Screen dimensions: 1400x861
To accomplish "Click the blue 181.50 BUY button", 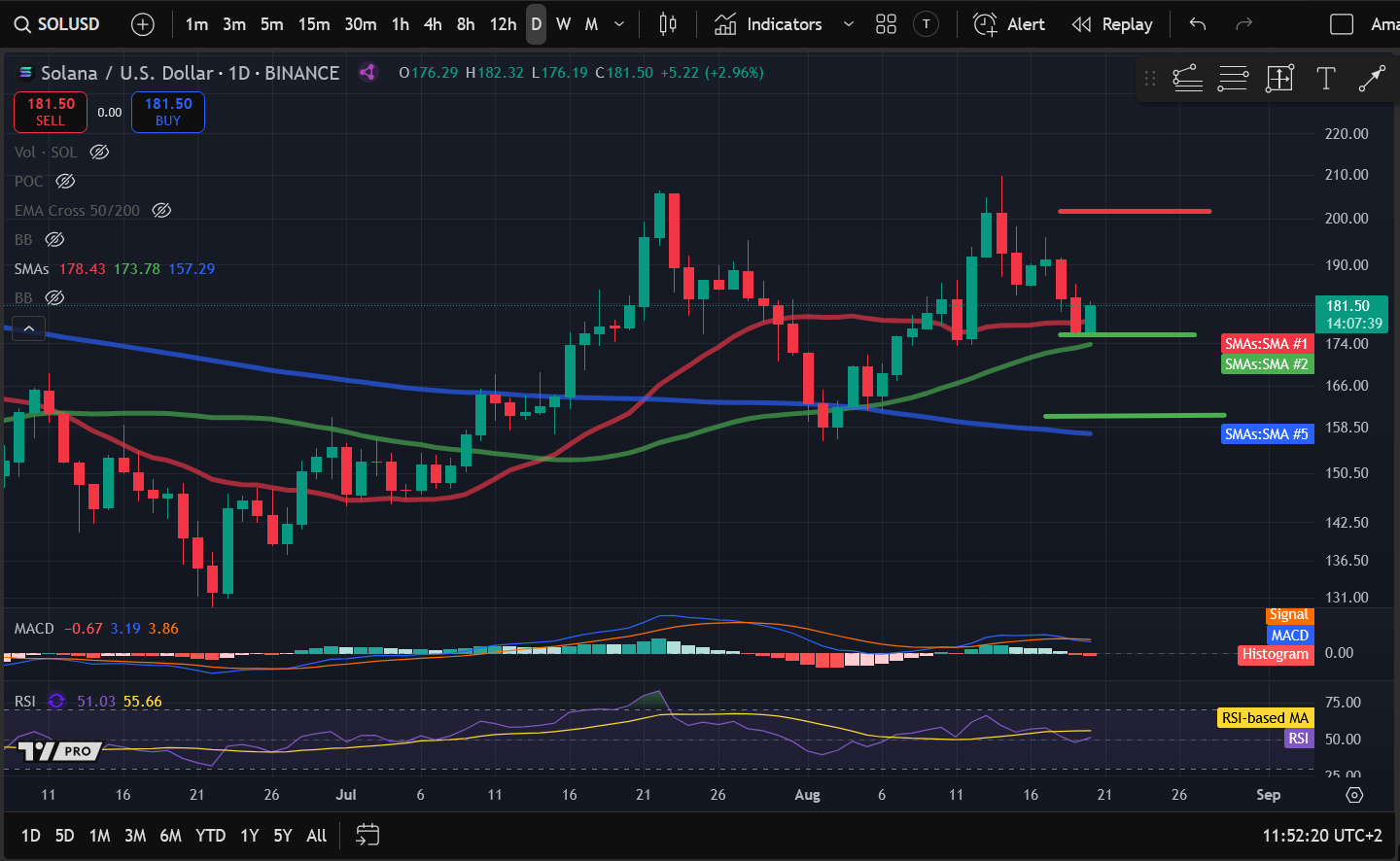I will 168,112.
